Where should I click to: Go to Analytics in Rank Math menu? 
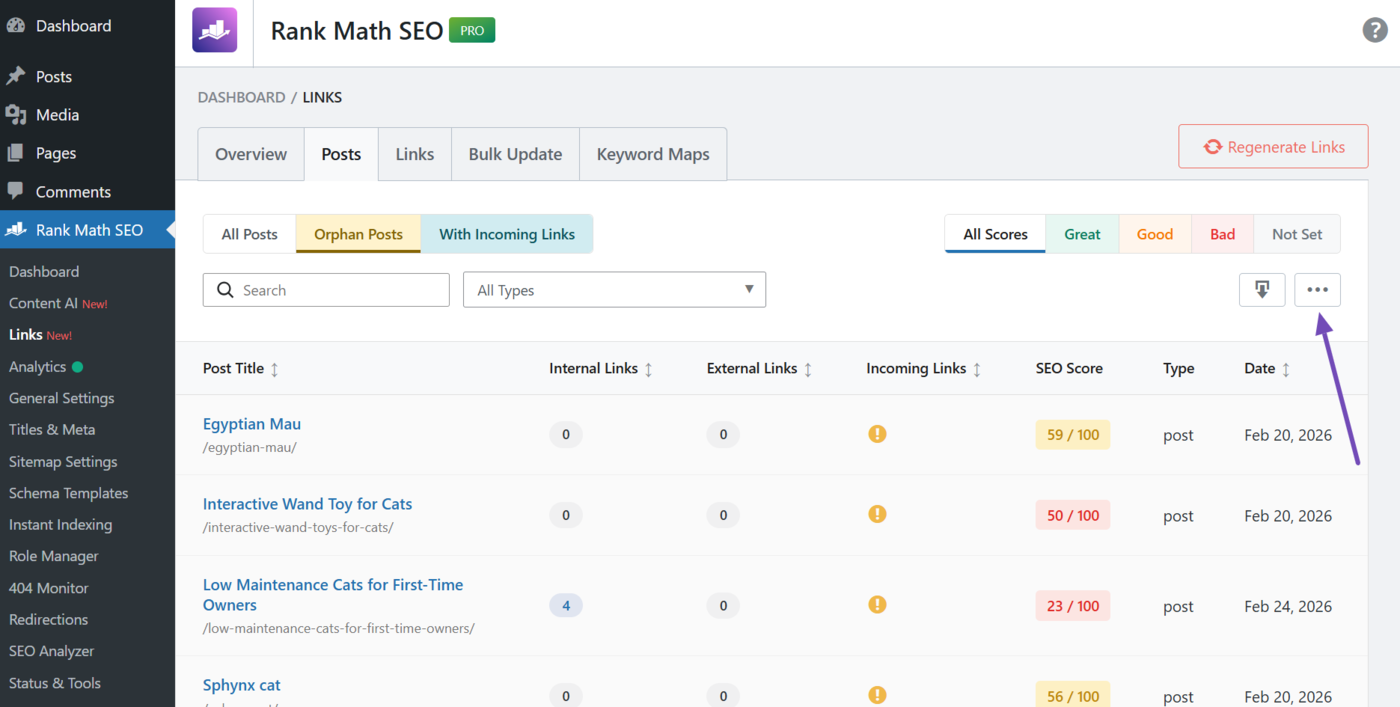(38, 366)
